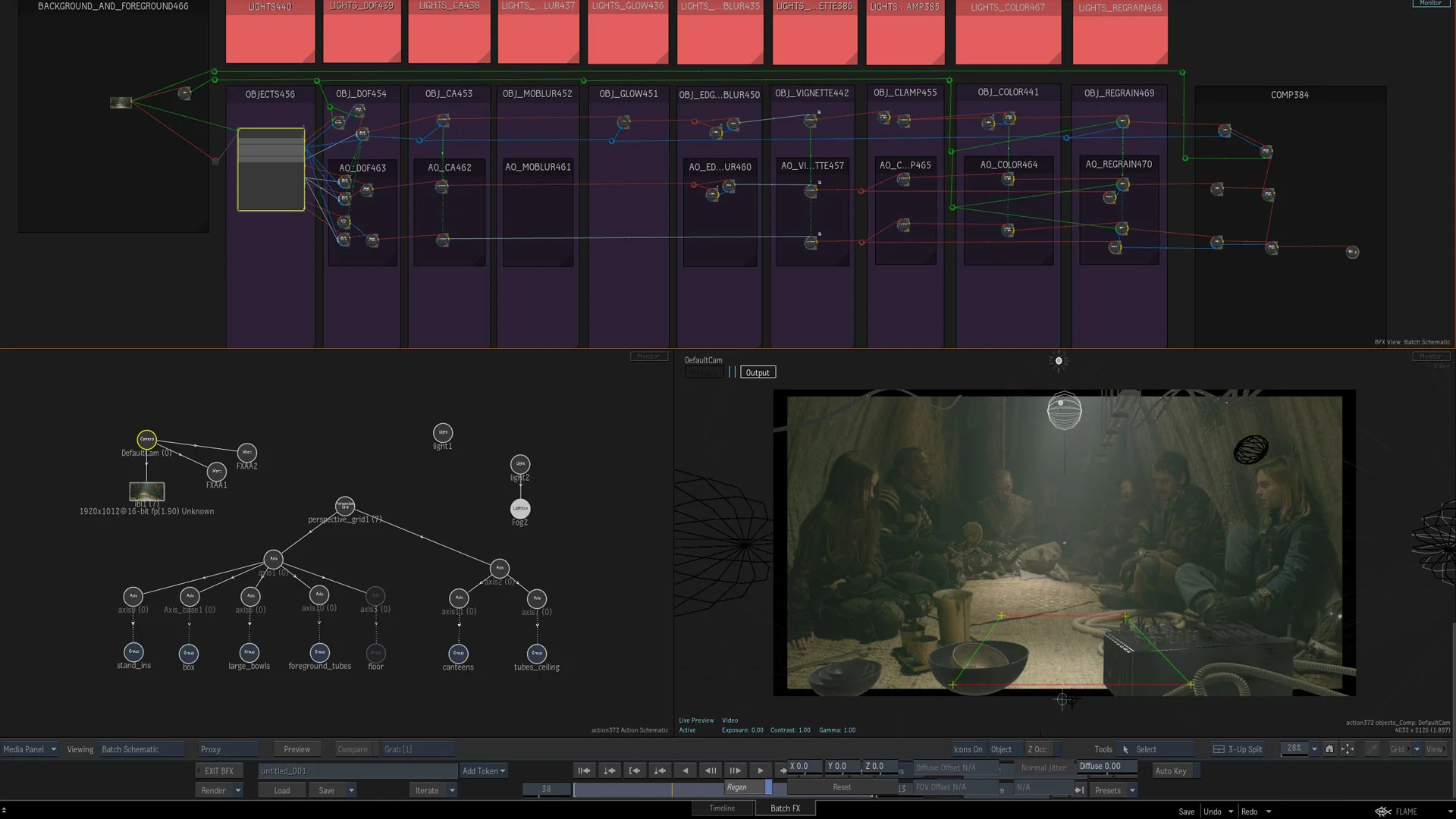The width and height of the screenshot is (1456, 819).
Task: Open the Render dropdown arrow
Action: (238, 791)
